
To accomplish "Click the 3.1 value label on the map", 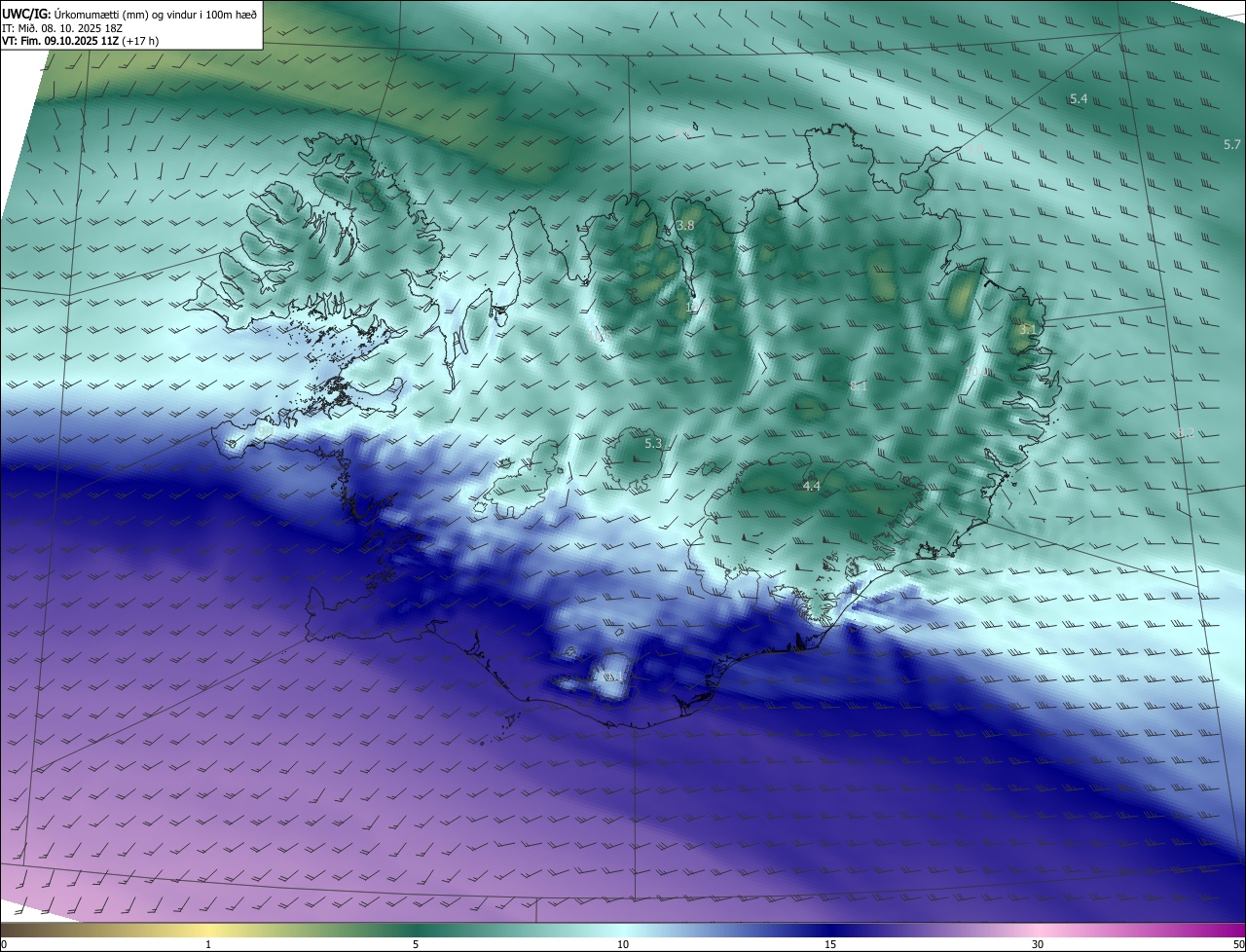I will tap(1027, 330).
